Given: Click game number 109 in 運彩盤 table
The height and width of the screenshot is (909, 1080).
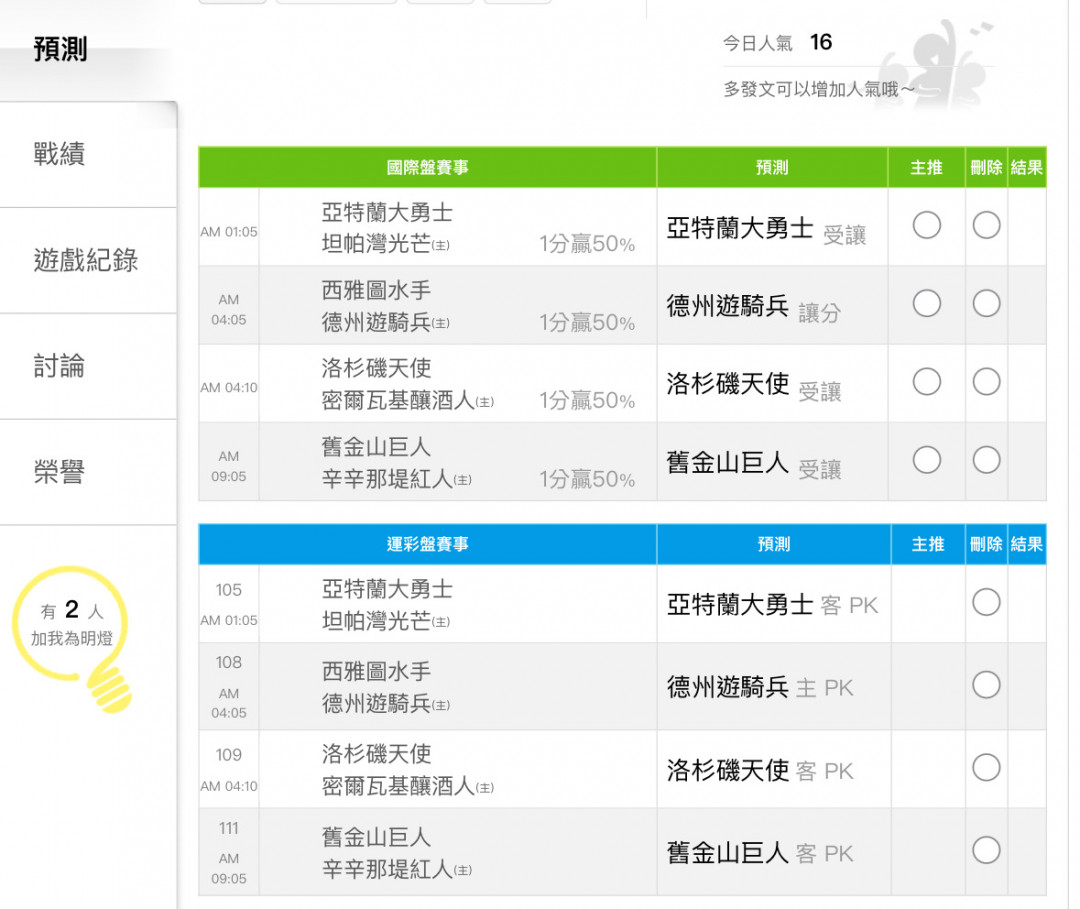Looking at the screenshot, I should [x=229, y=755].
